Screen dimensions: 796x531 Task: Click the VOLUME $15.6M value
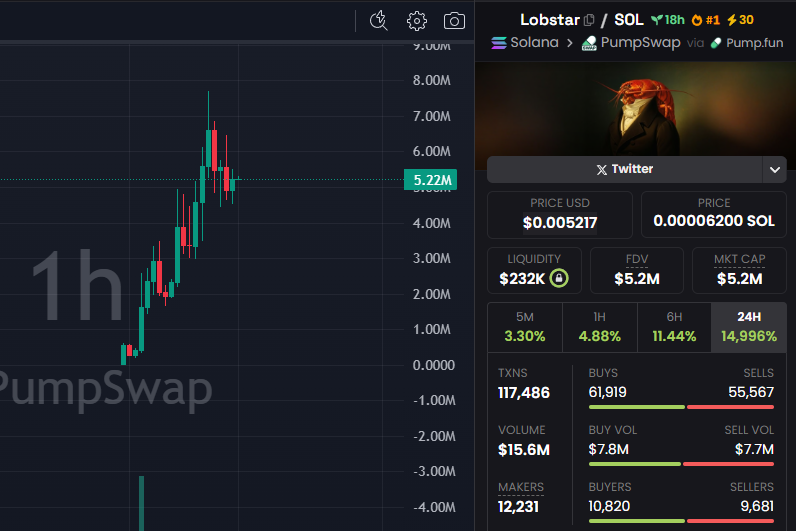tap(524, 450)
